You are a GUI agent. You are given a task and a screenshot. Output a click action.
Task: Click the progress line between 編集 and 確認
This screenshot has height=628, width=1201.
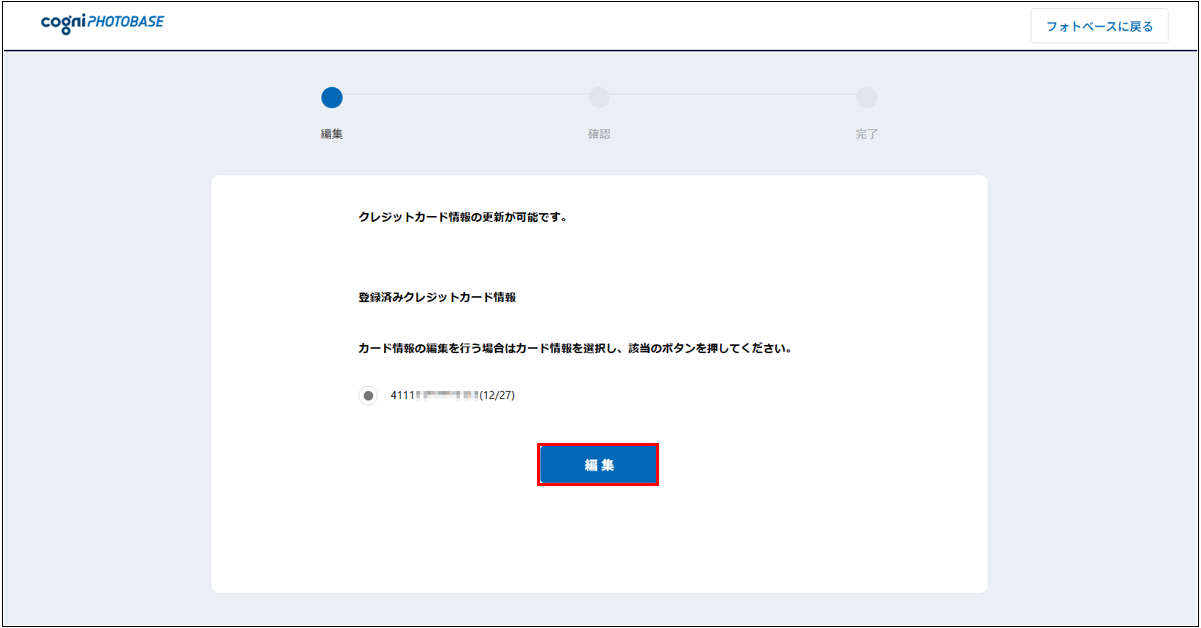(465, 97)
